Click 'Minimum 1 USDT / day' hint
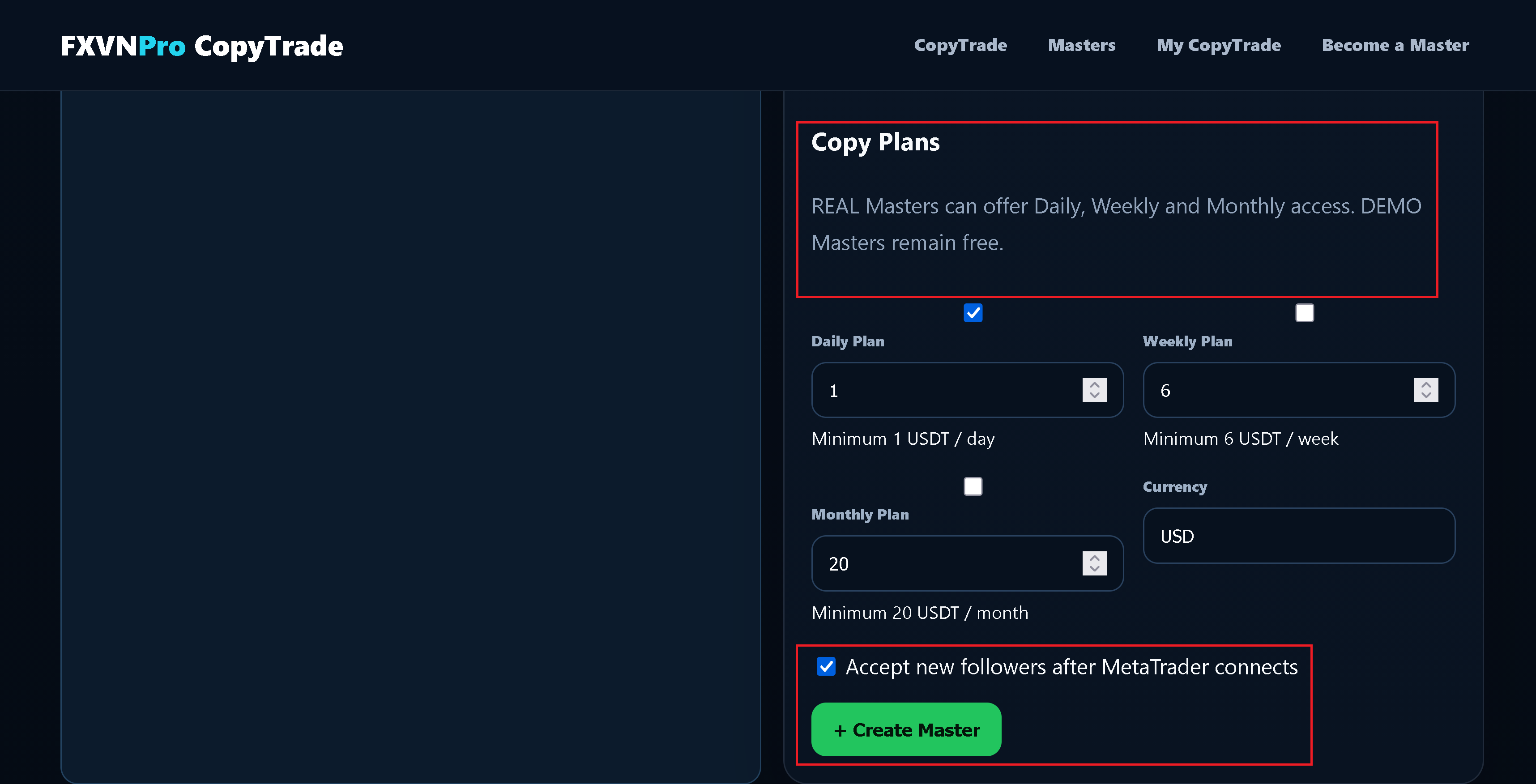1536x784 pixels. tap(903, 439)
